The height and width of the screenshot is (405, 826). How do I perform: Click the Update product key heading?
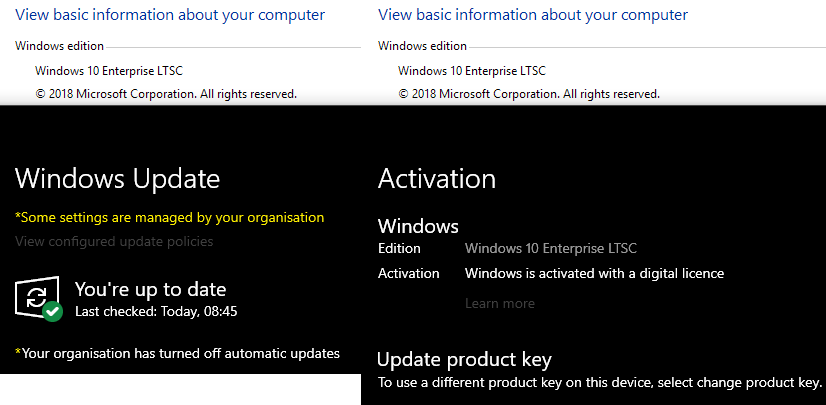pyautogui.click(x=464, y=360)
